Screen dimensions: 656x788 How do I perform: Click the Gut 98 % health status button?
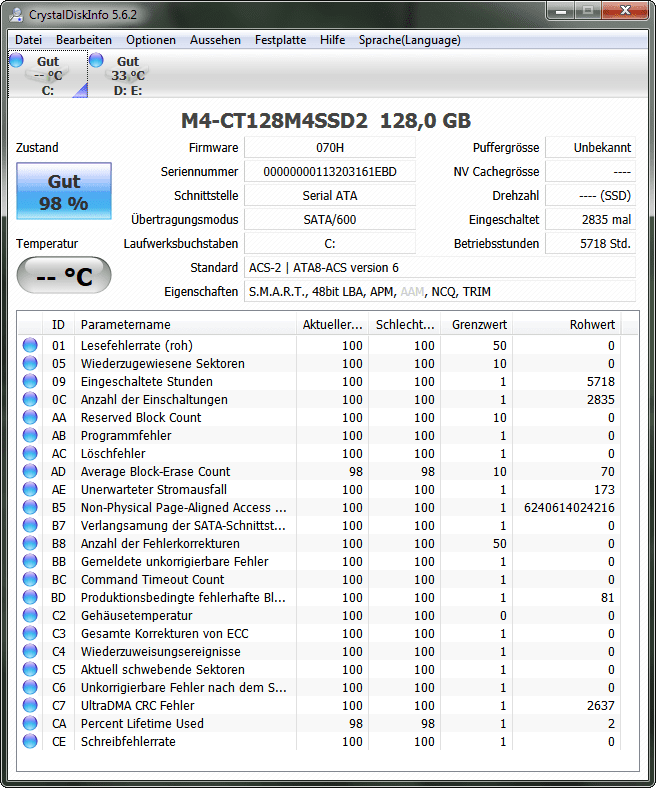64,191
